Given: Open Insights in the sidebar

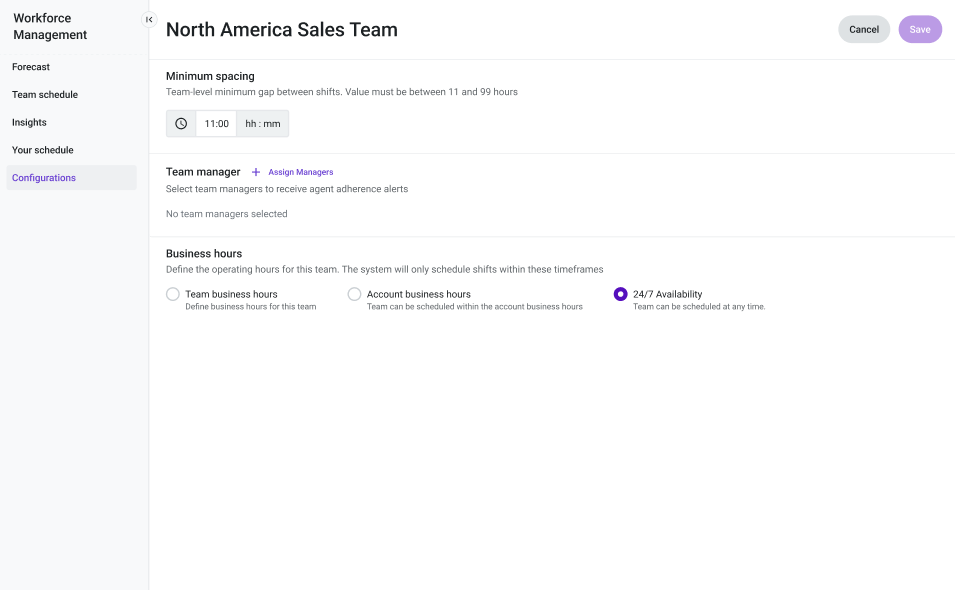Looking at the screenshot, I should tap(29, 122).
